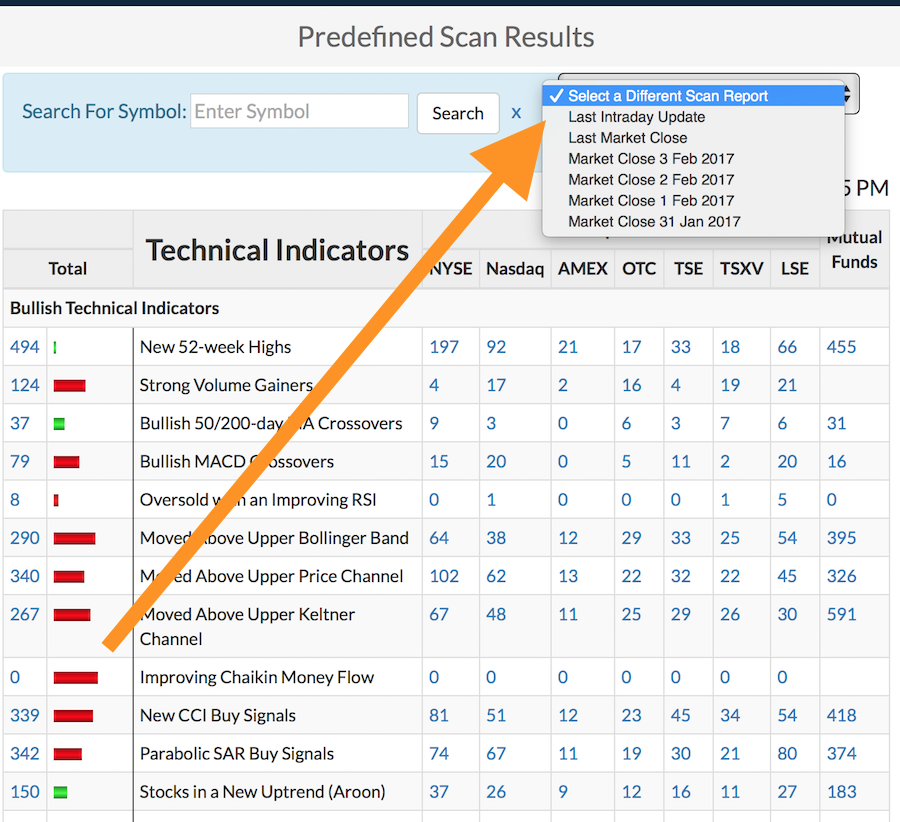Click green bar icon for Aroon New Uptrend
Screen dimensions: 900x822
pos(60,792)
